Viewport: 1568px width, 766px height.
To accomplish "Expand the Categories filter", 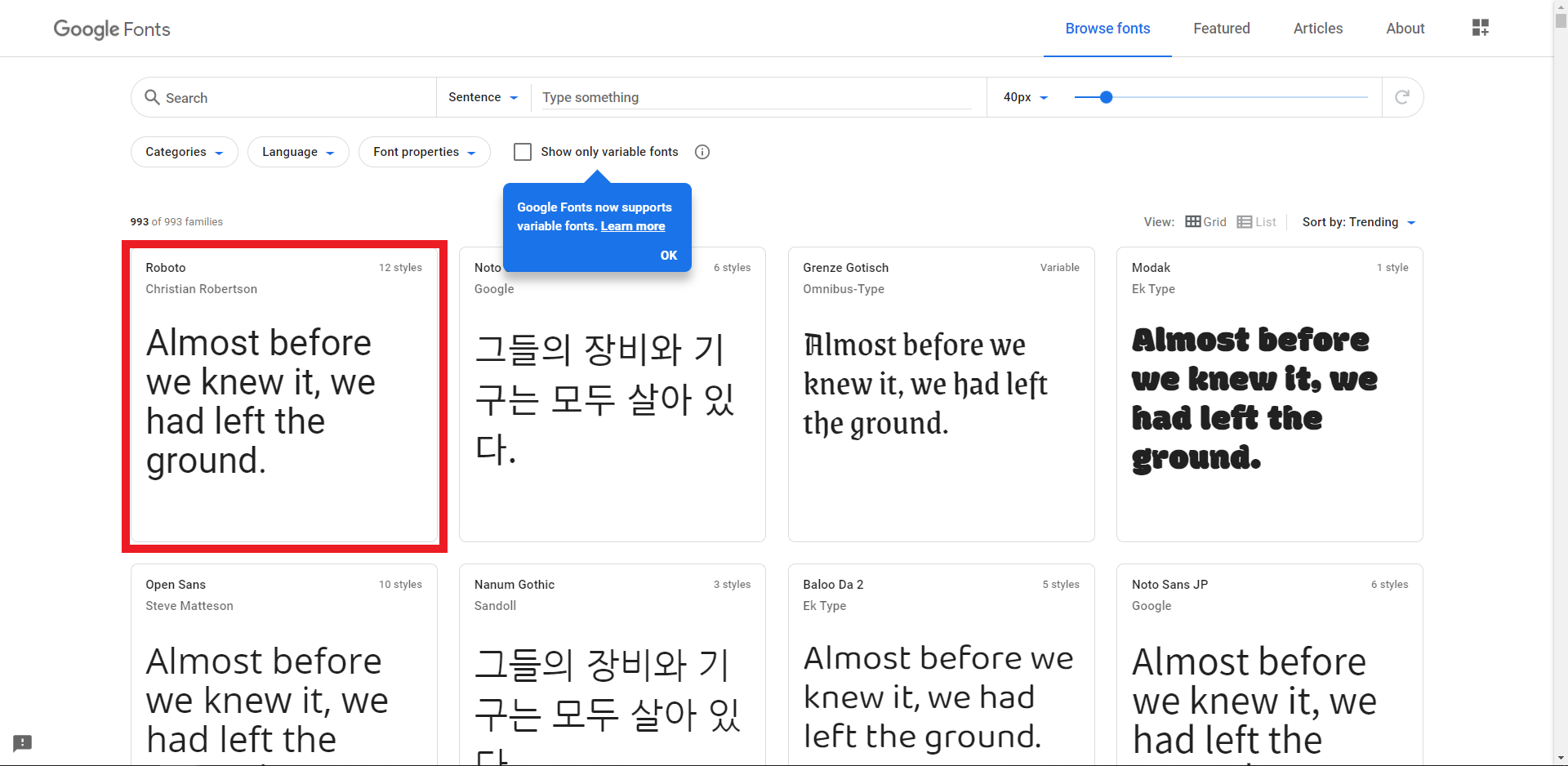I will point(185,152).
